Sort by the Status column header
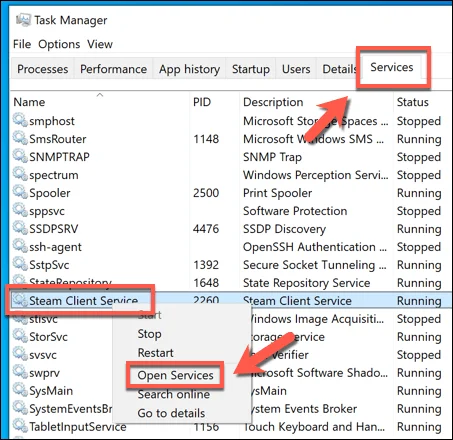The image size is (453, 440). pos(412,102)
